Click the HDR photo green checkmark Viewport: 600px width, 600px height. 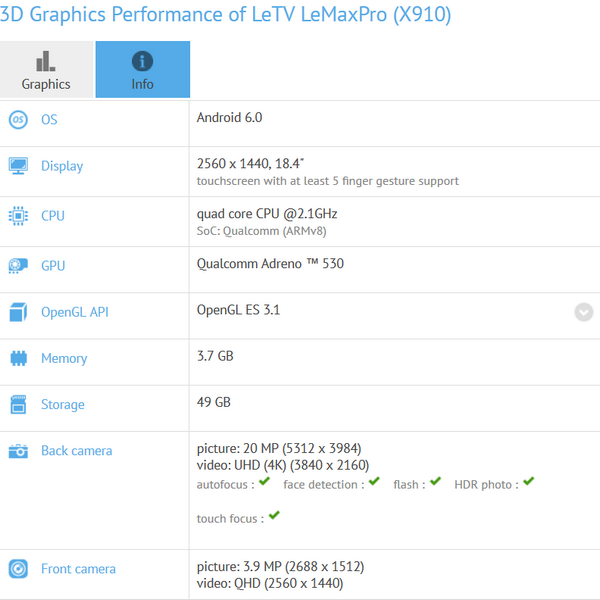528,482
